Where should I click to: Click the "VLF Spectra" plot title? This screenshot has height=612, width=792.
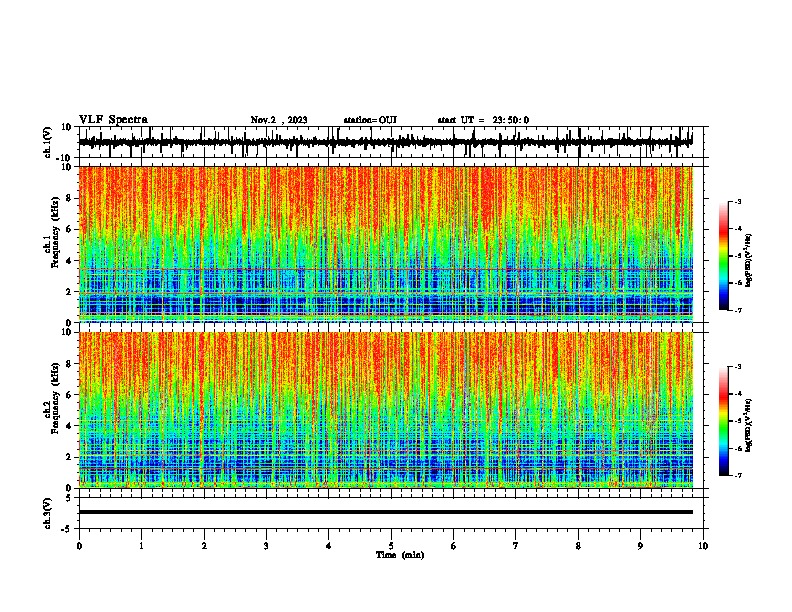[x=113, y=119]
